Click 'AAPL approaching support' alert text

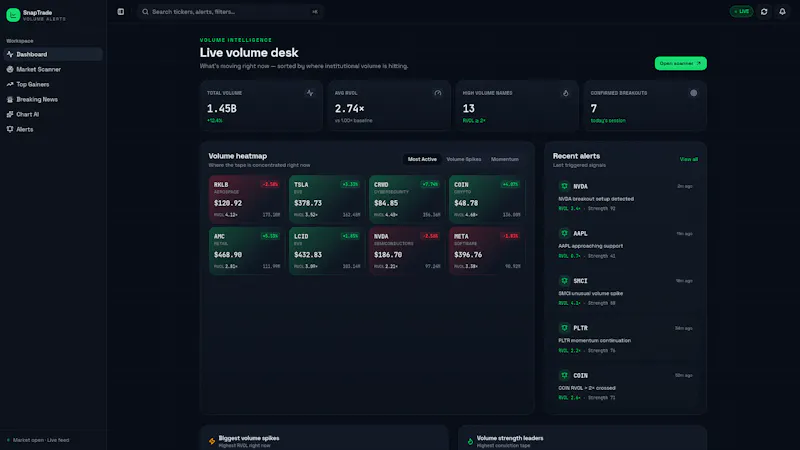pyautogui.click(x=590, y=246)
